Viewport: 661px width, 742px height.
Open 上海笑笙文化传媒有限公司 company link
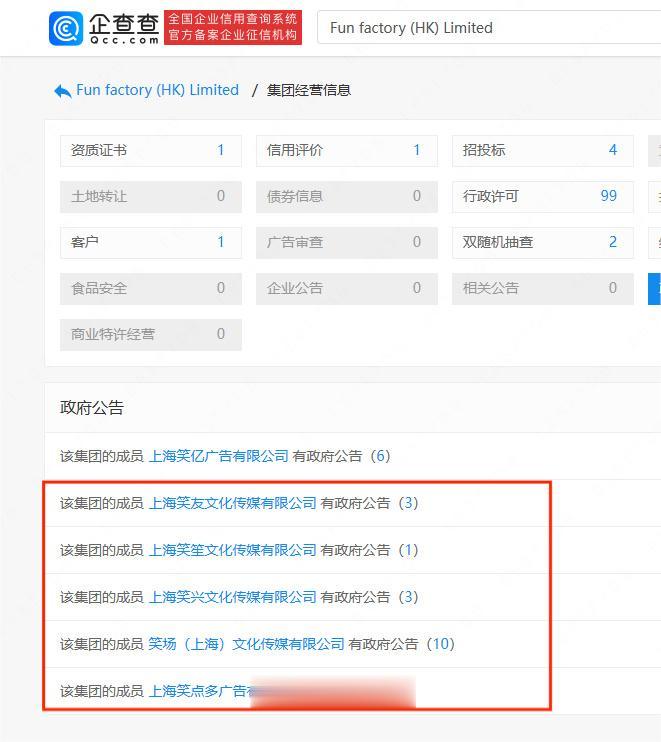pyautogui.click(x=232, y=550)
